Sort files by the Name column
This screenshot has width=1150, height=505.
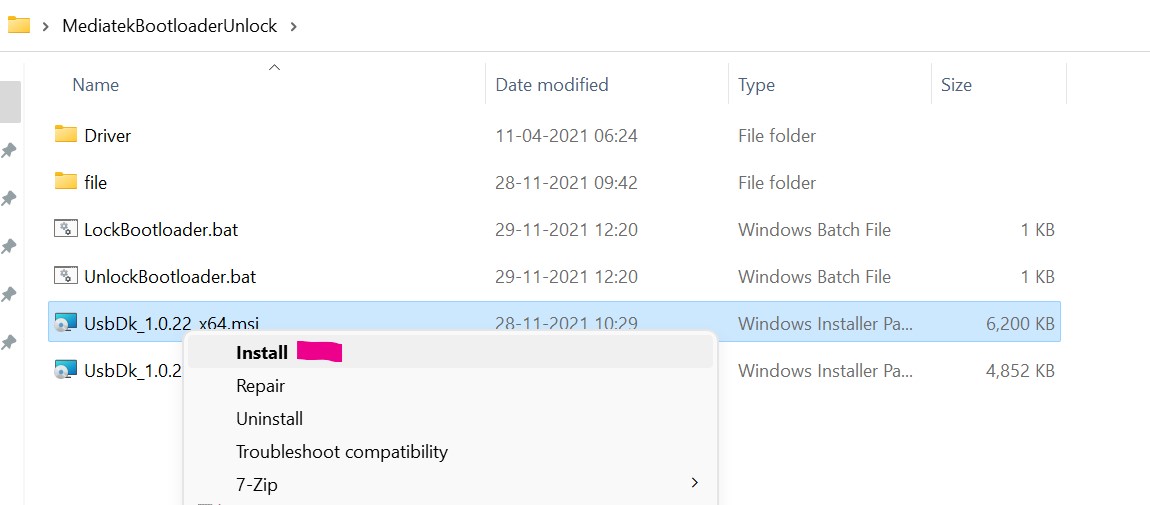click(96, 85)
